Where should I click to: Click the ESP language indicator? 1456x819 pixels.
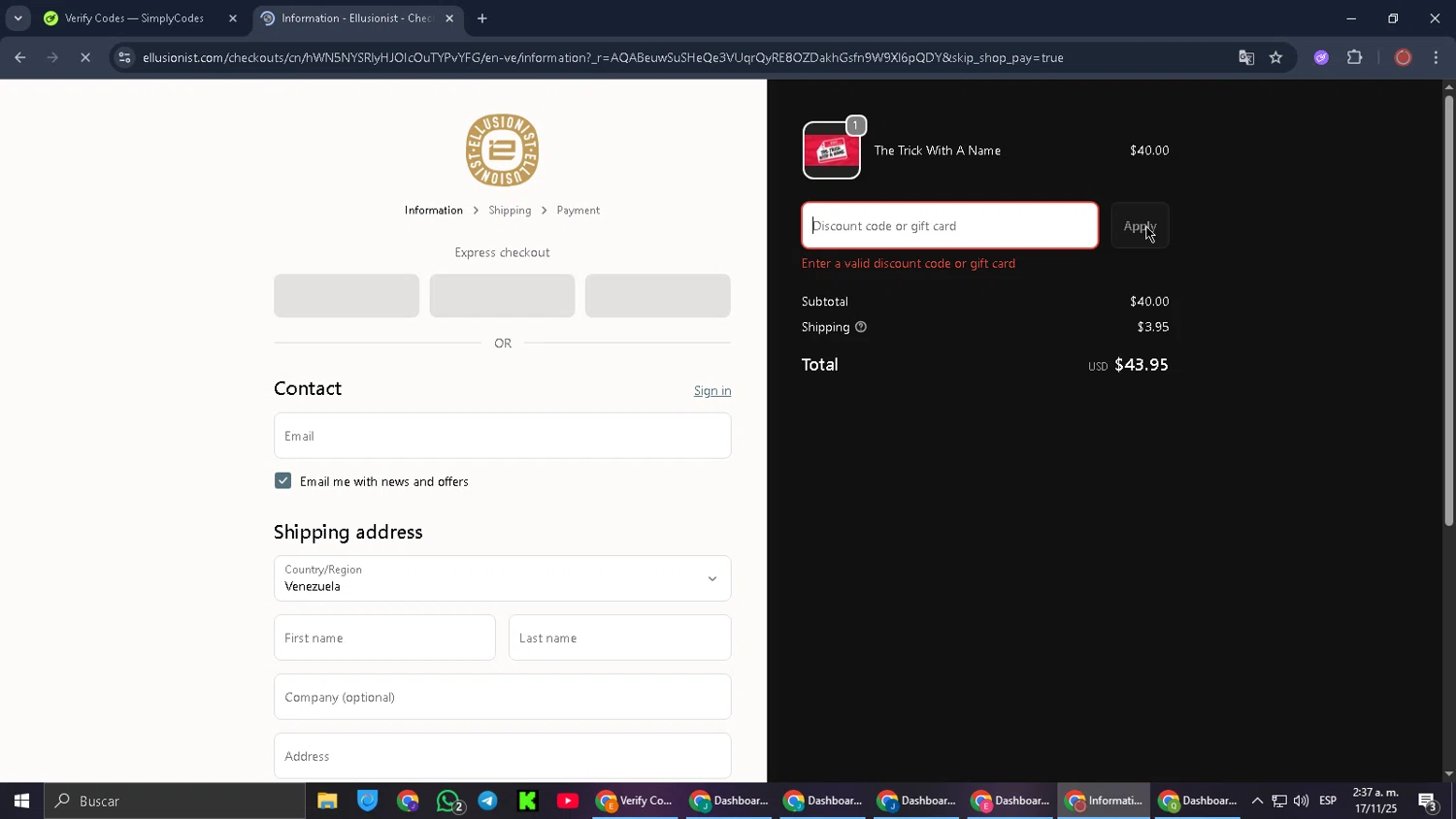pyautogui.click(x=1328, y=802)
